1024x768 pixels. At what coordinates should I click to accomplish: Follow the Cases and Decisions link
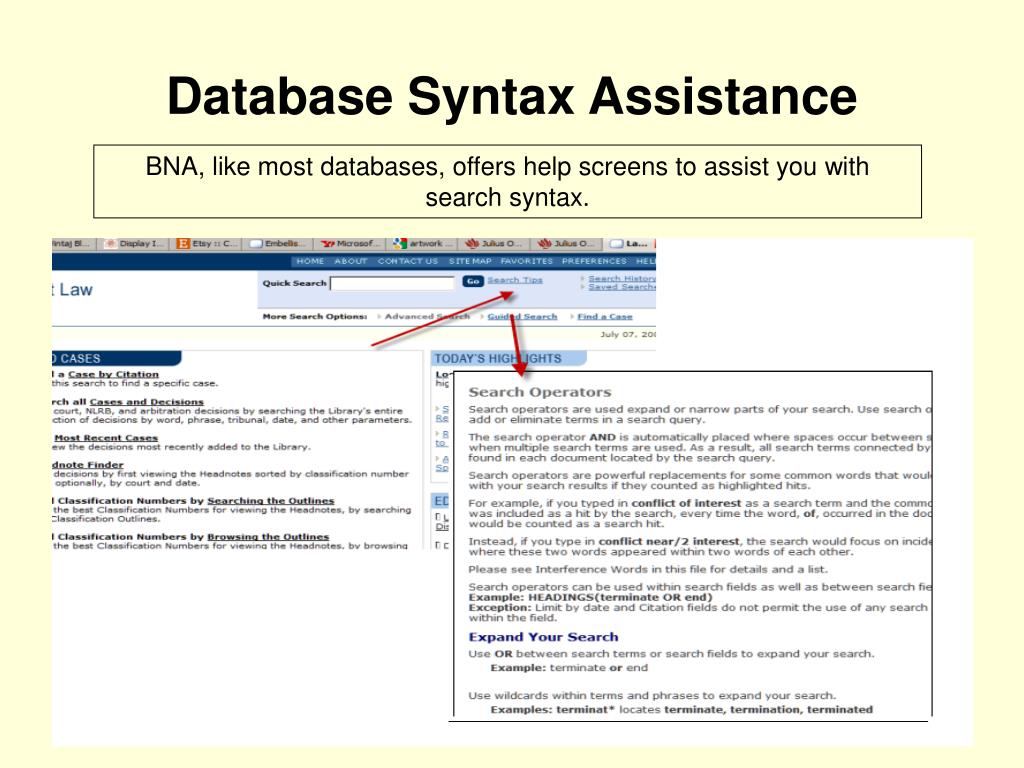pyautogui.click(x=146, y=402)
